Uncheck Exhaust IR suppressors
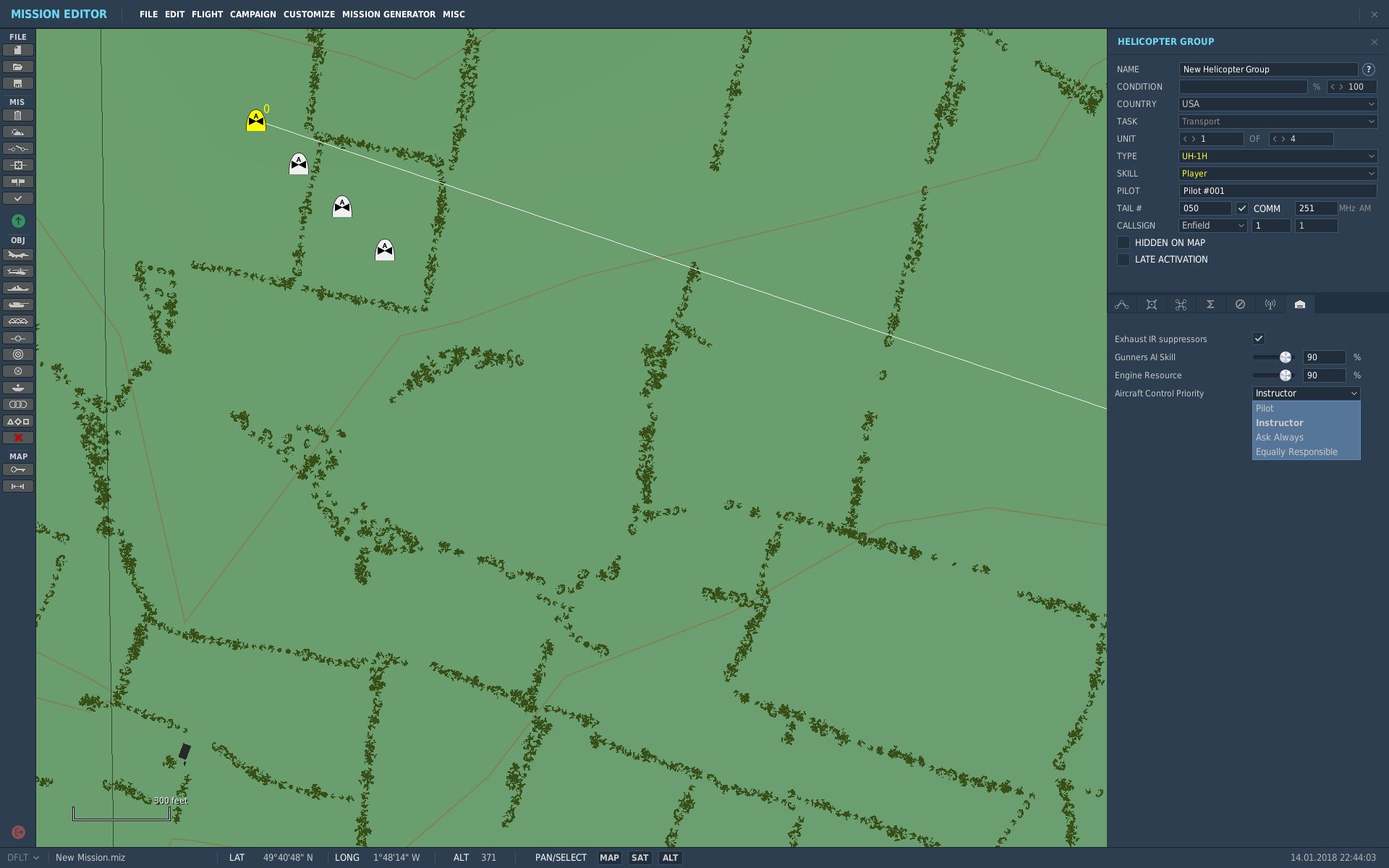The image size is (1389, 868). pos(1259,339)
